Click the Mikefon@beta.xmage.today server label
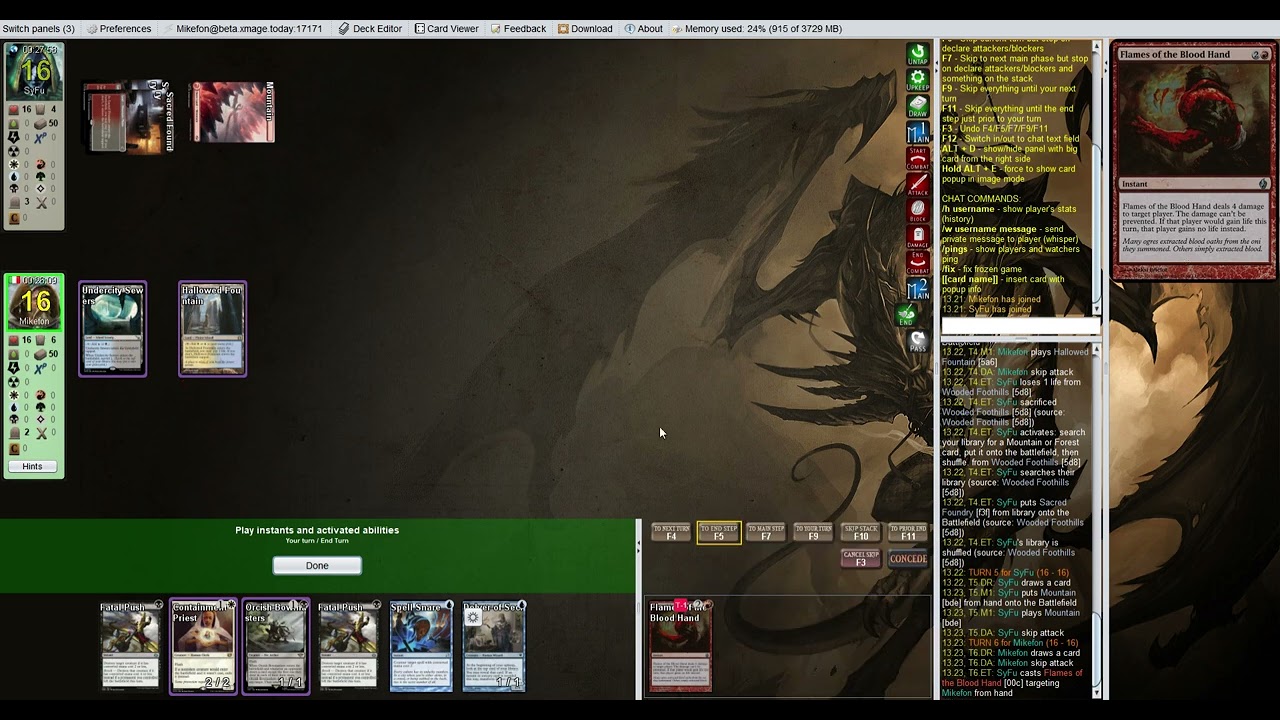The width and height of the screenshot is (1280, 720). coord(242,29)
